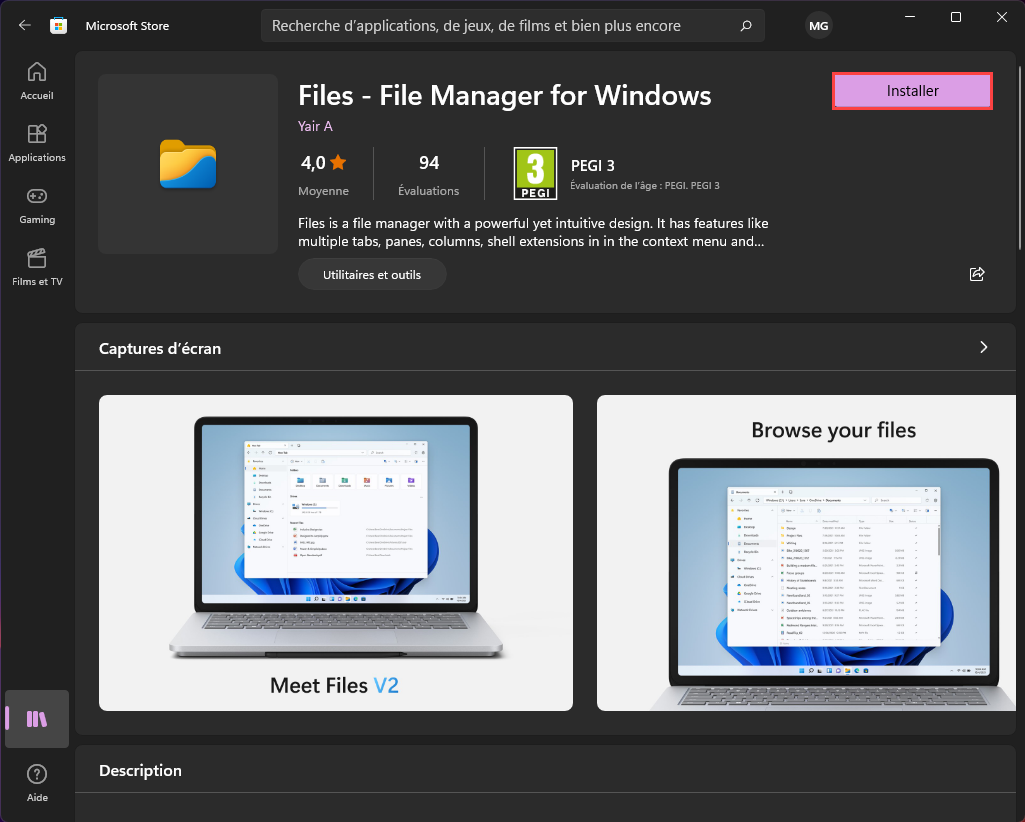Click the Files app folder icon

(188, 163)
